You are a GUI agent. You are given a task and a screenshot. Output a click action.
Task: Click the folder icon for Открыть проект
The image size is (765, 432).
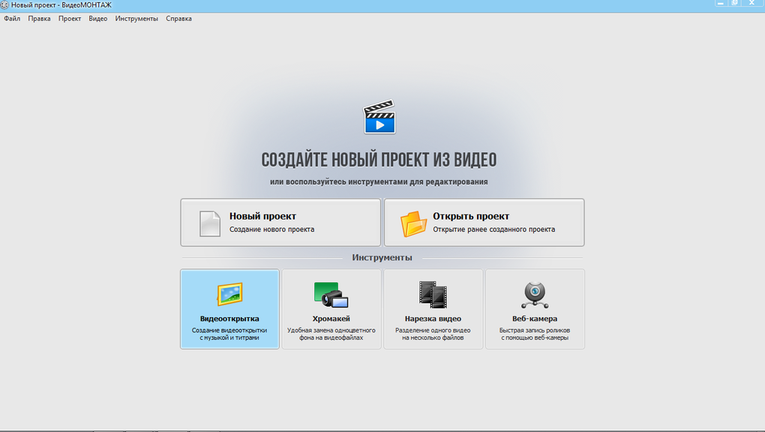pos(413,224)
